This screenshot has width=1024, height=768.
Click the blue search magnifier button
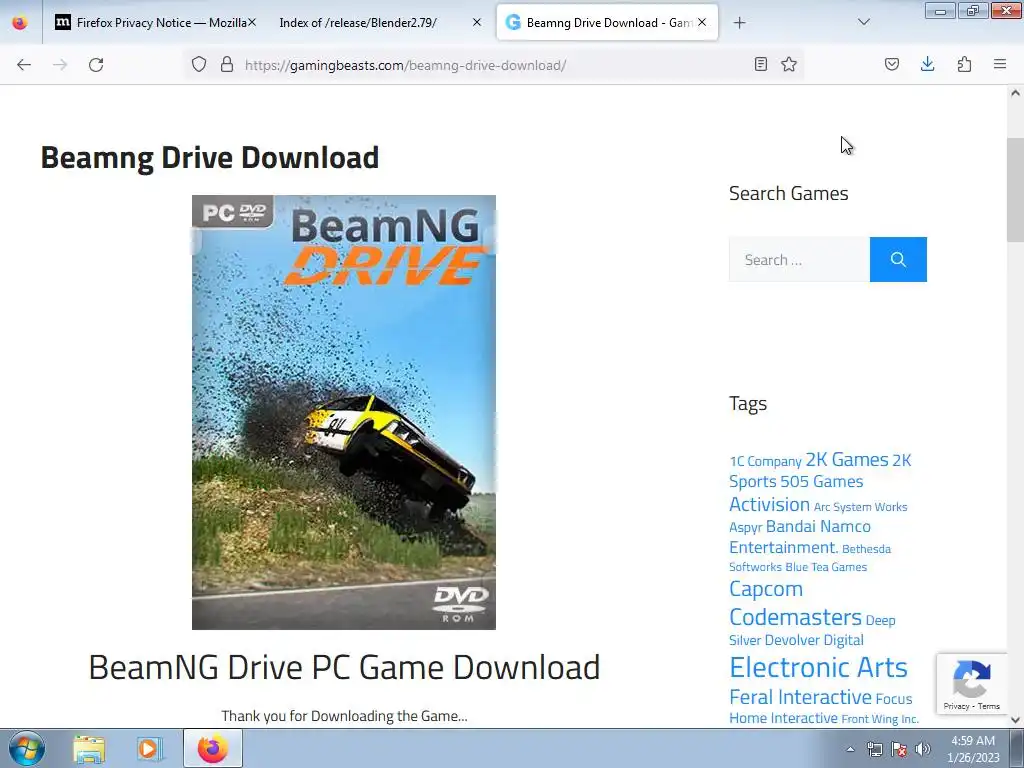click(898, 259)
